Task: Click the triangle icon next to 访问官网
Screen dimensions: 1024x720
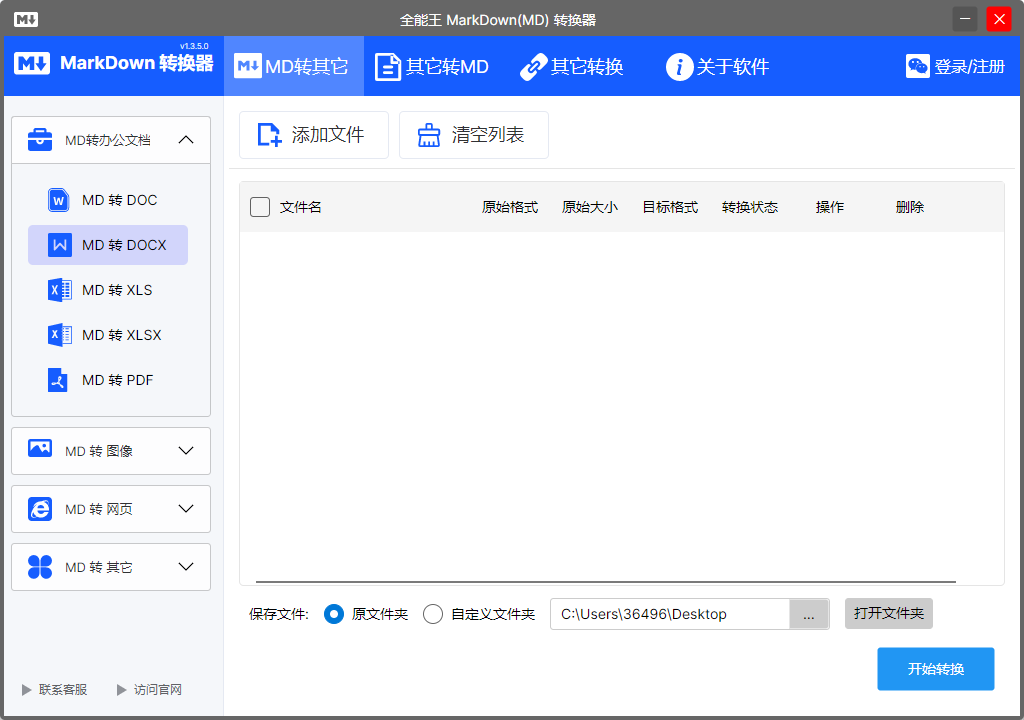Action: (121, 690)
